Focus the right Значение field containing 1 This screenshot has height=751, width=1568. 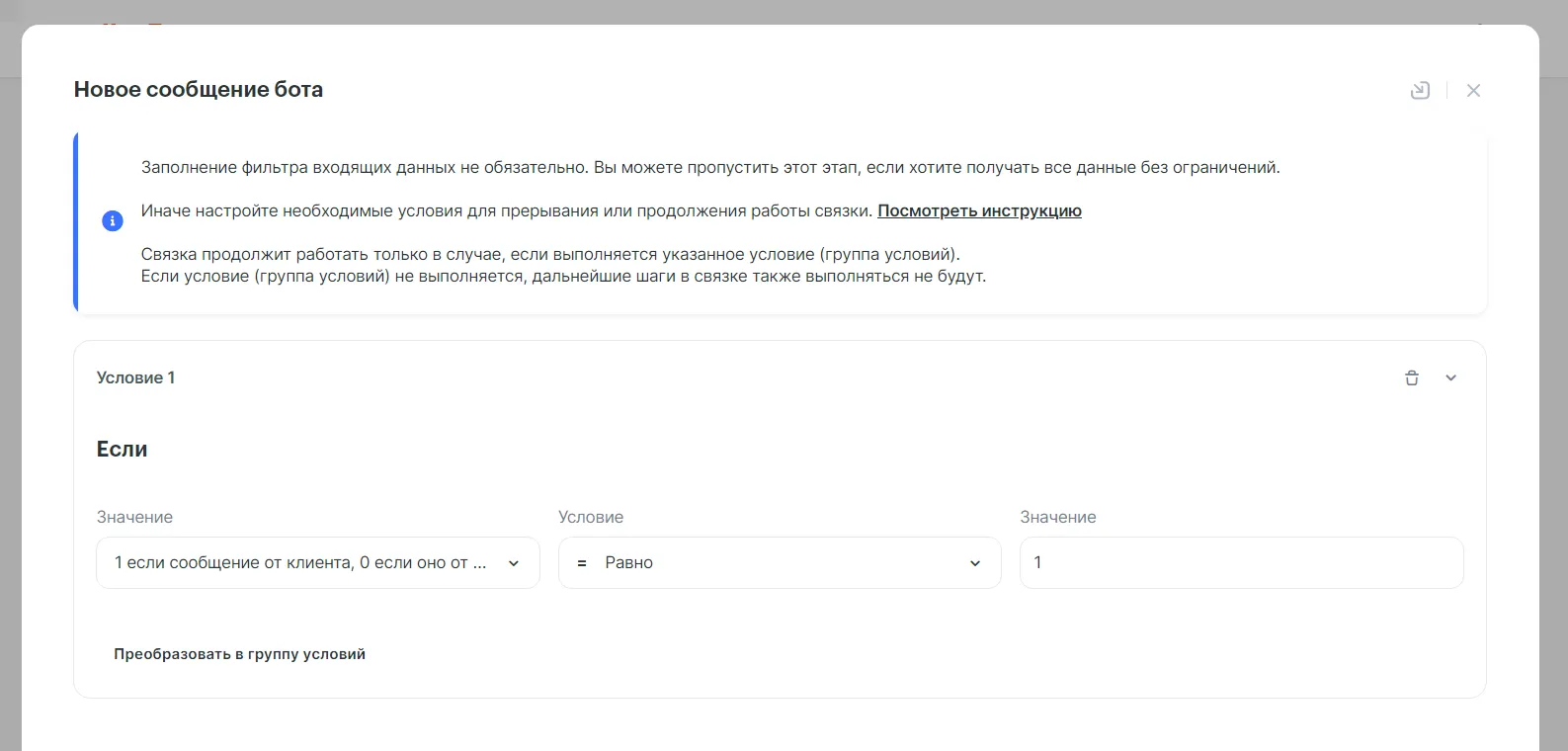point(1241,563)
